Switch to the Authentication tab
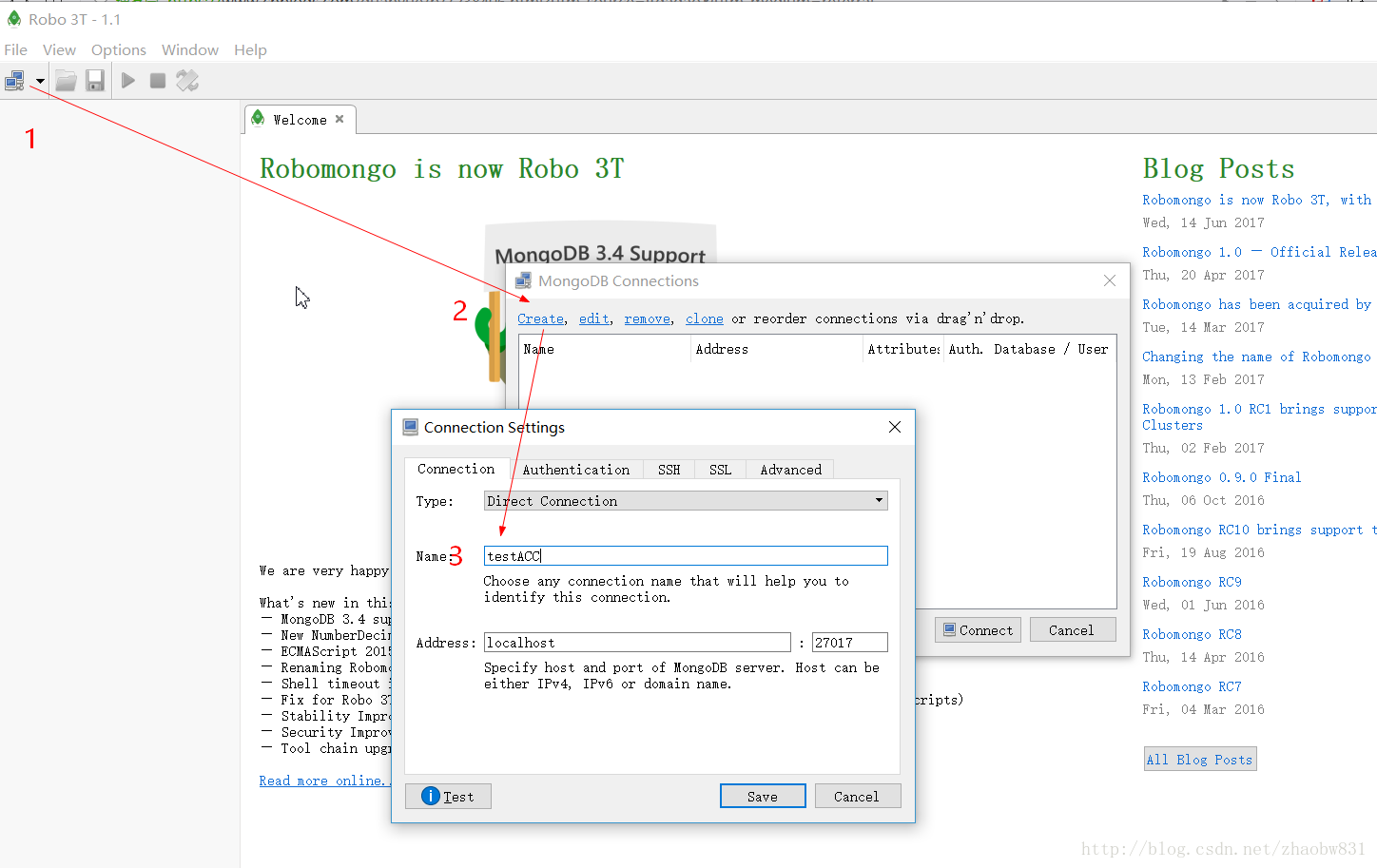The image size is (1377, 868). tap(576, 470)
